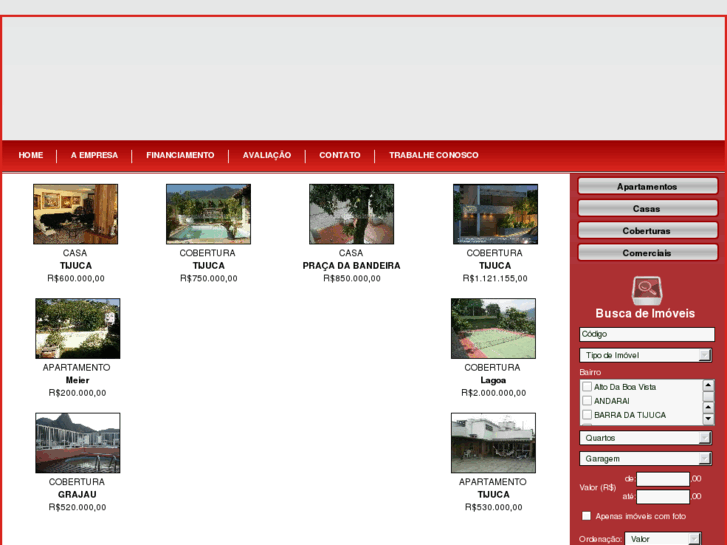Click the Casas button
The width and height of the screenshot is (727, 545).
pos(647,209)
